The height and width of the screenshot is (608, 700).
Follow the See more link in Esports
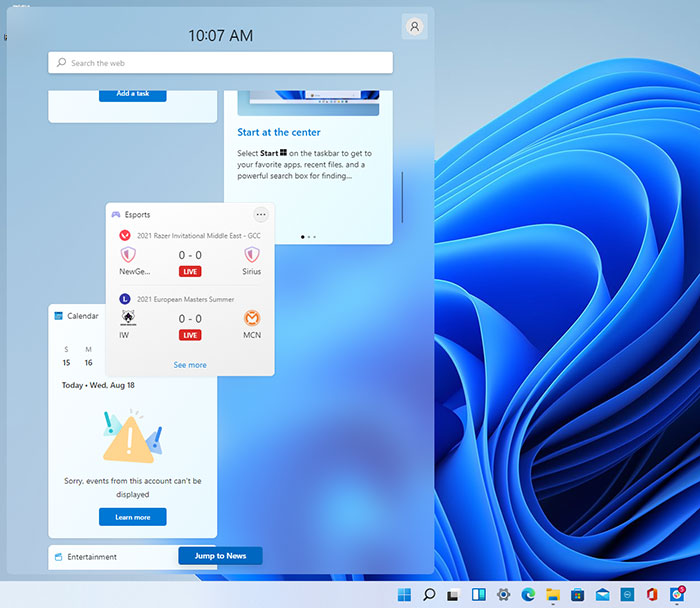190,365
